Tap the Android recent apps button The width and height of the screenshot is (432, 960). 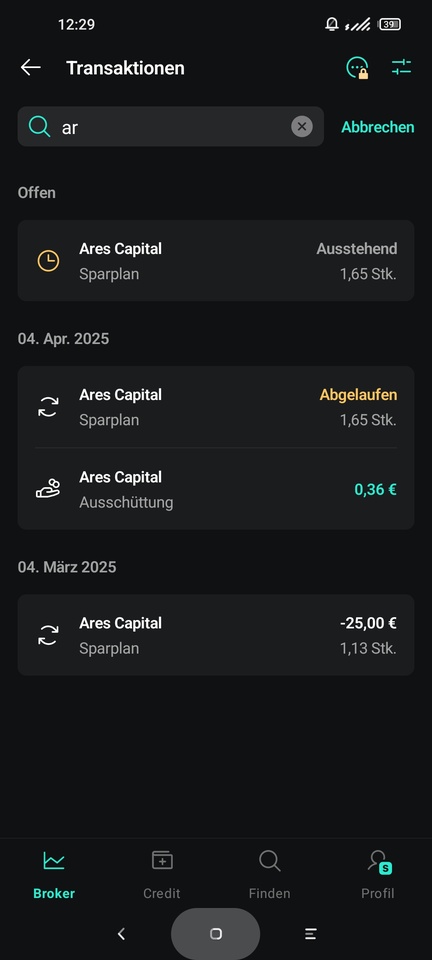click(311, 934)
